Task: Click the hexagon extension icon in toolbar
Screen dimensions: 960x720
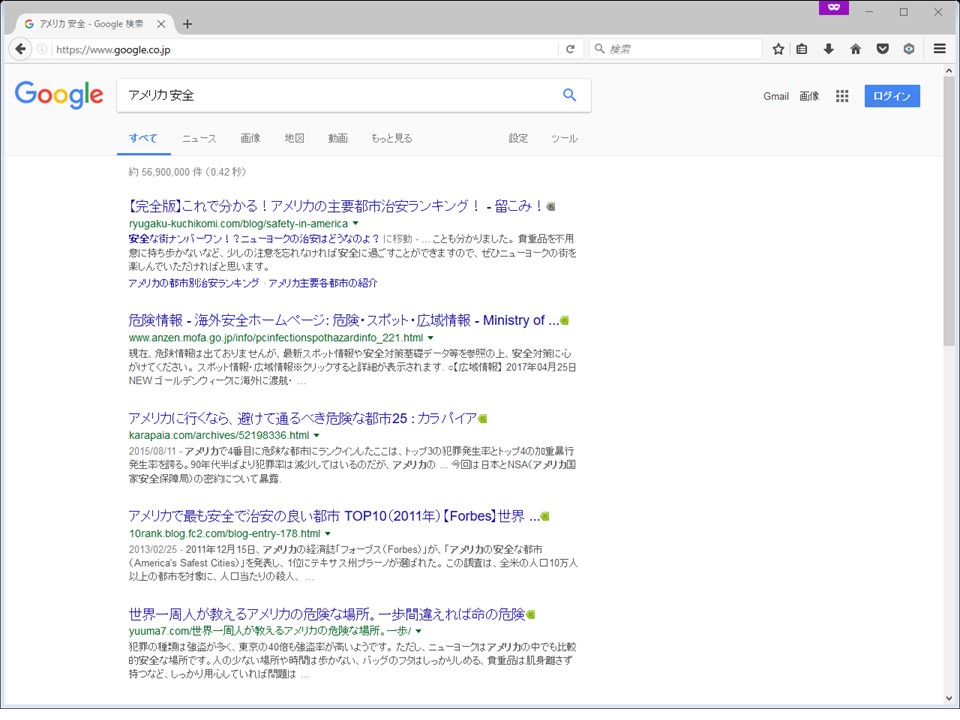Action: pyautogui.click(x=909, y=49)
